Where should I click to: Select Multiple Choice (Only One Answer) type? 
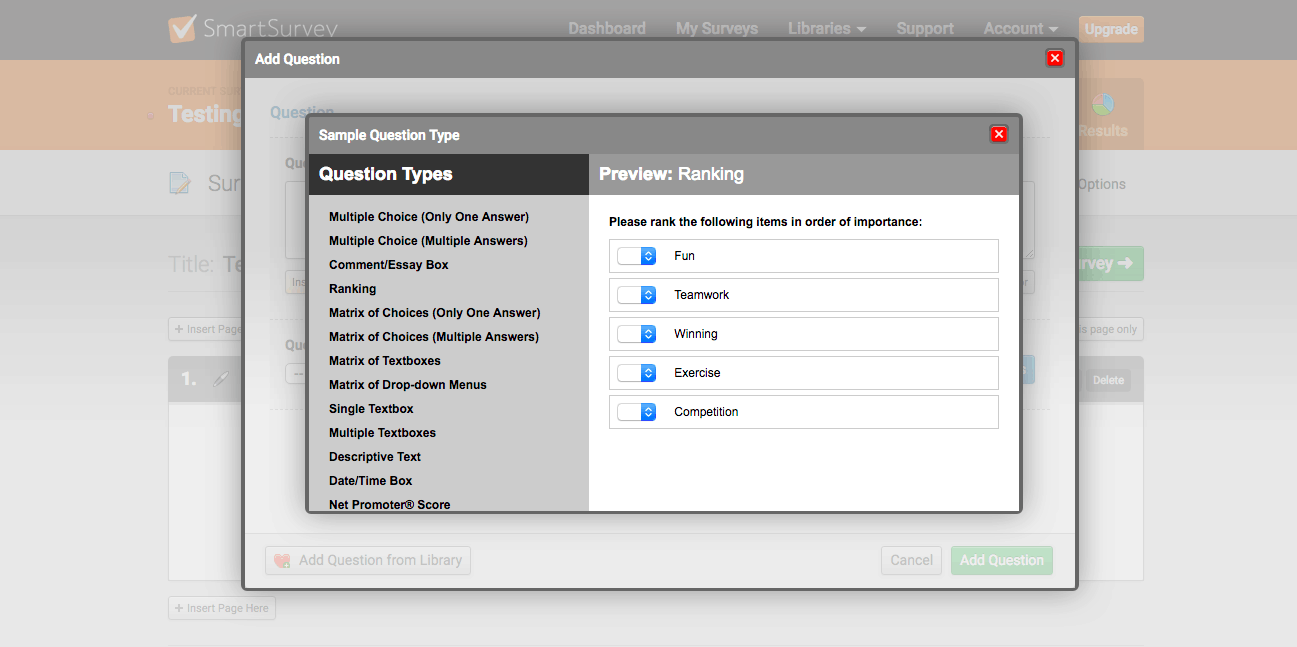click(x=429, y=217)
